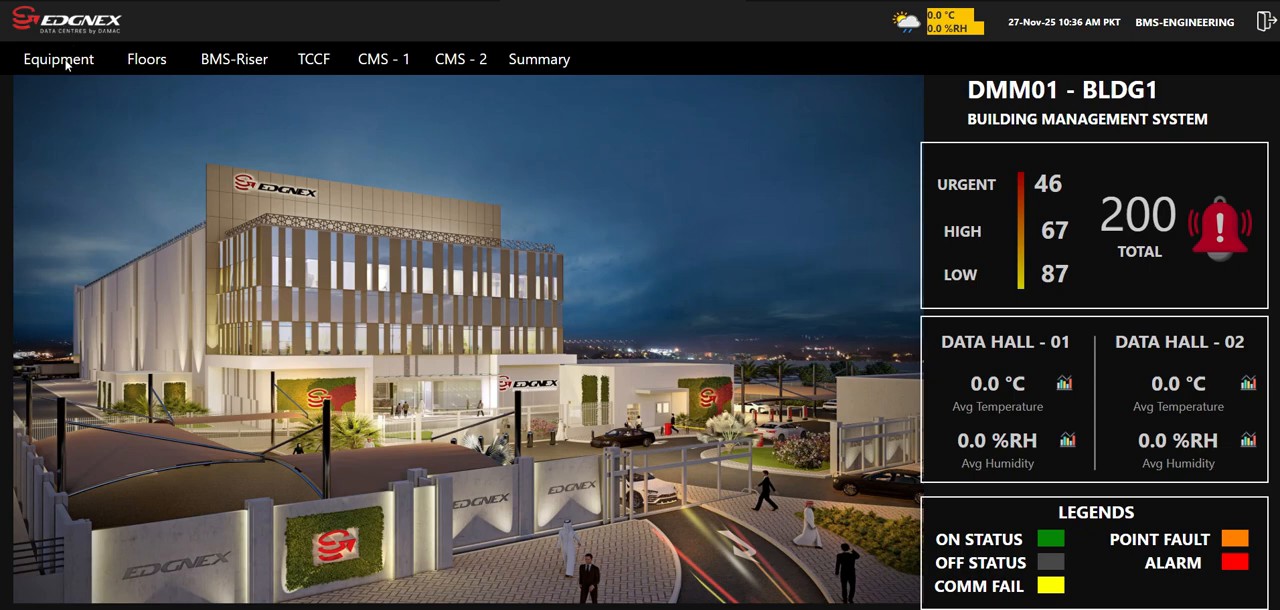Select the TCCF menu item
The width and height of the screenshot is (1280, 610).
[314, 59]
